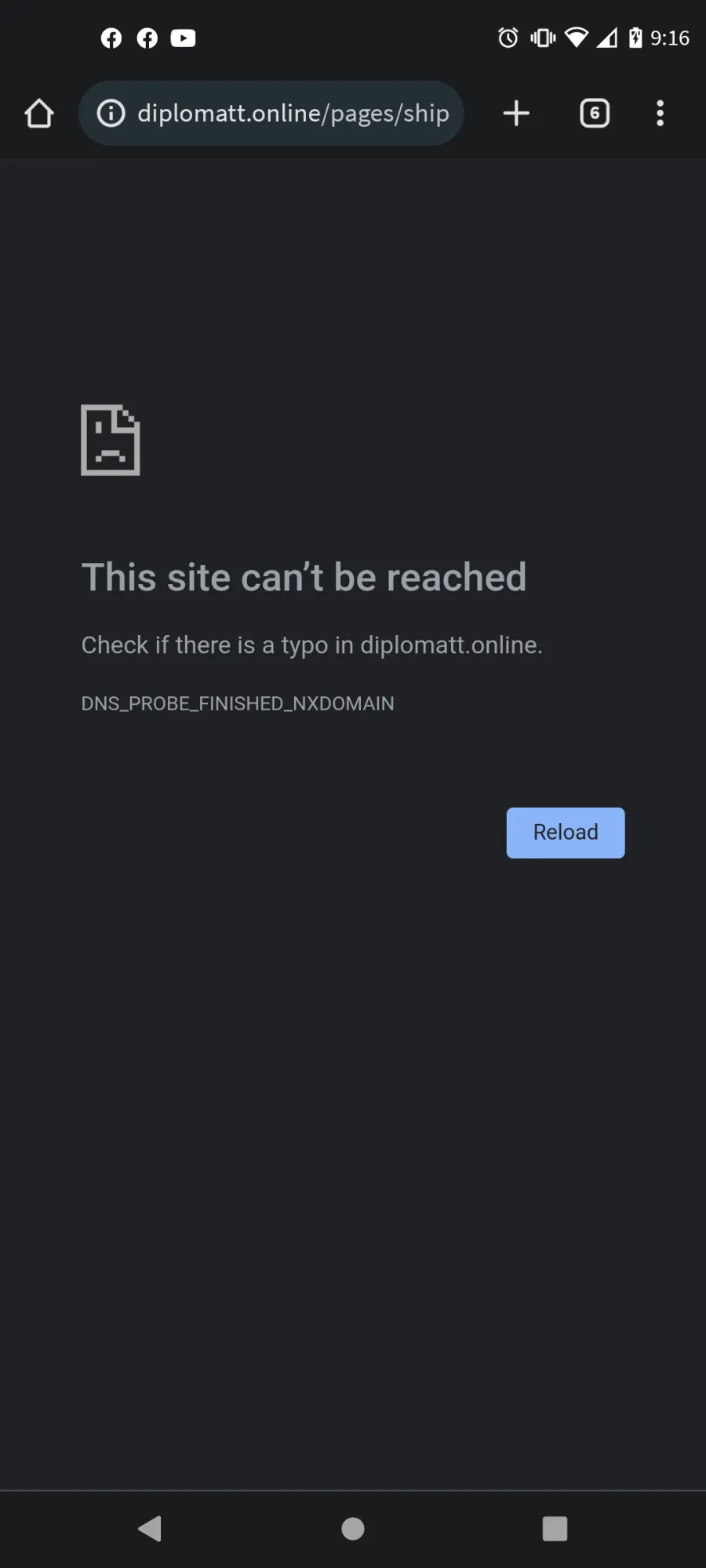Screen dimensions: 706x1568
Task: Open site information icon in address bar
Action: [111, 113]
